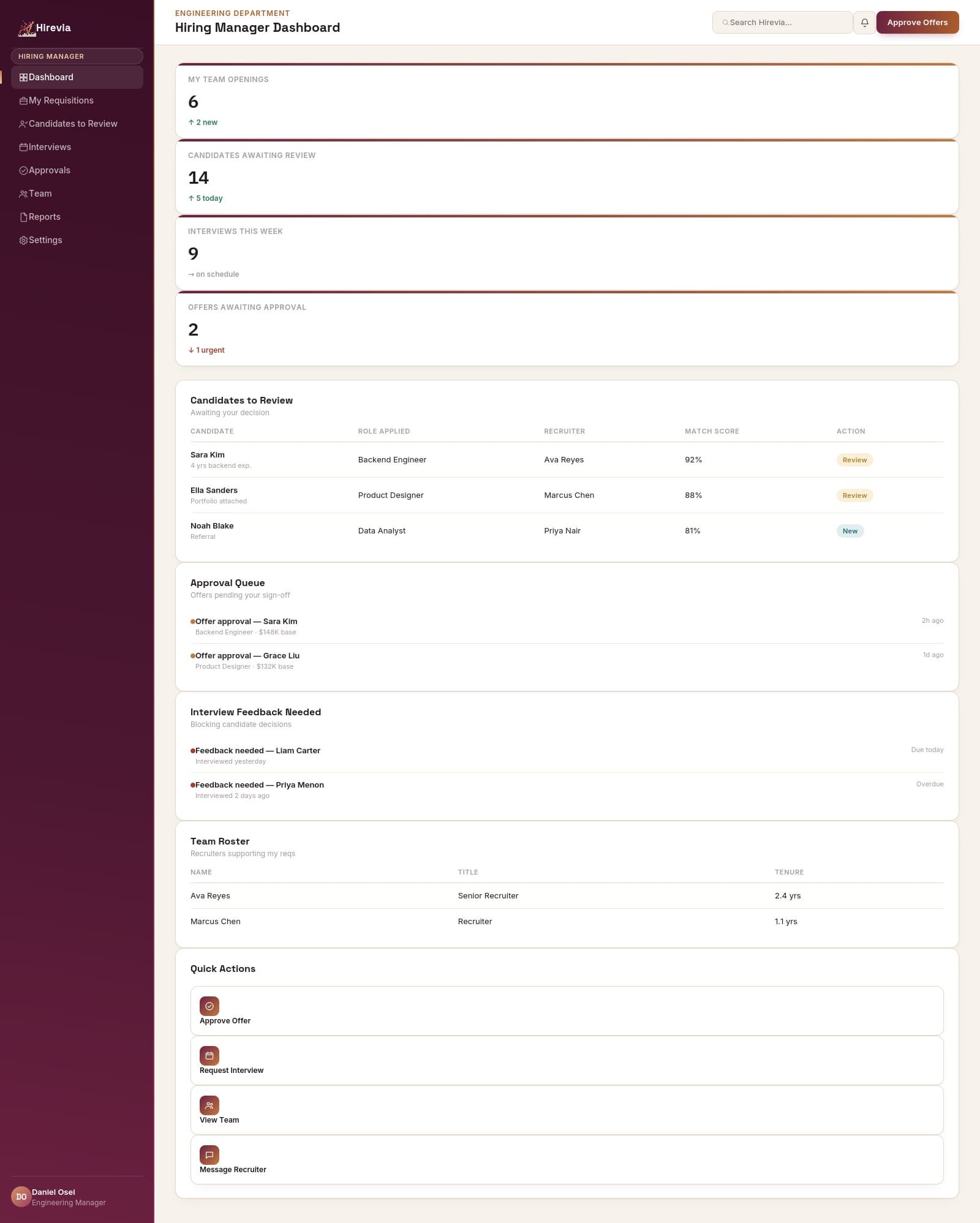Focus the Search Hirevia input field
This screenshot has width=980, height=1223.
coord(782,23)
